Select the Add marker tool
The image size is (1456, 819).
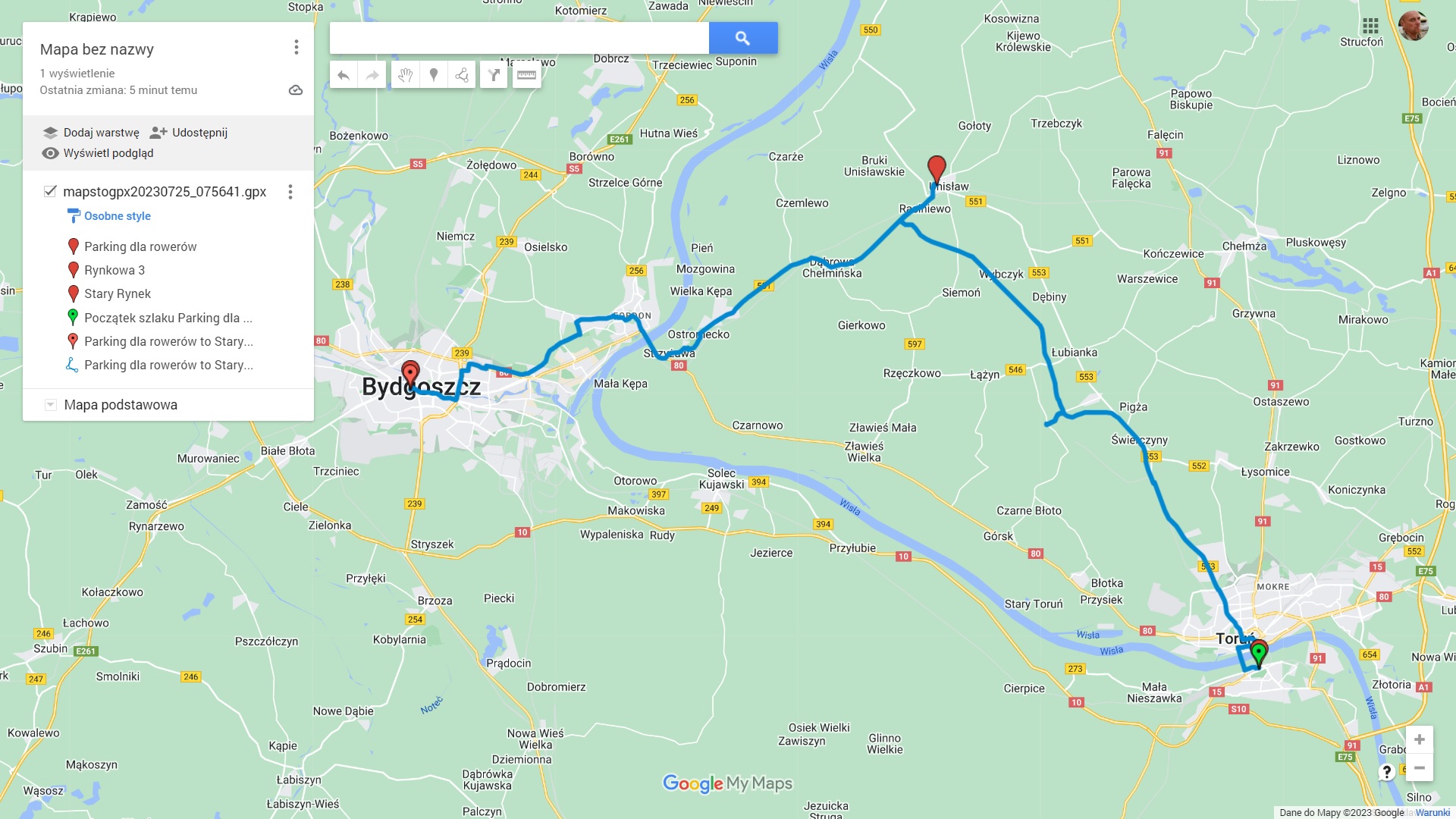tap(434, 75)
